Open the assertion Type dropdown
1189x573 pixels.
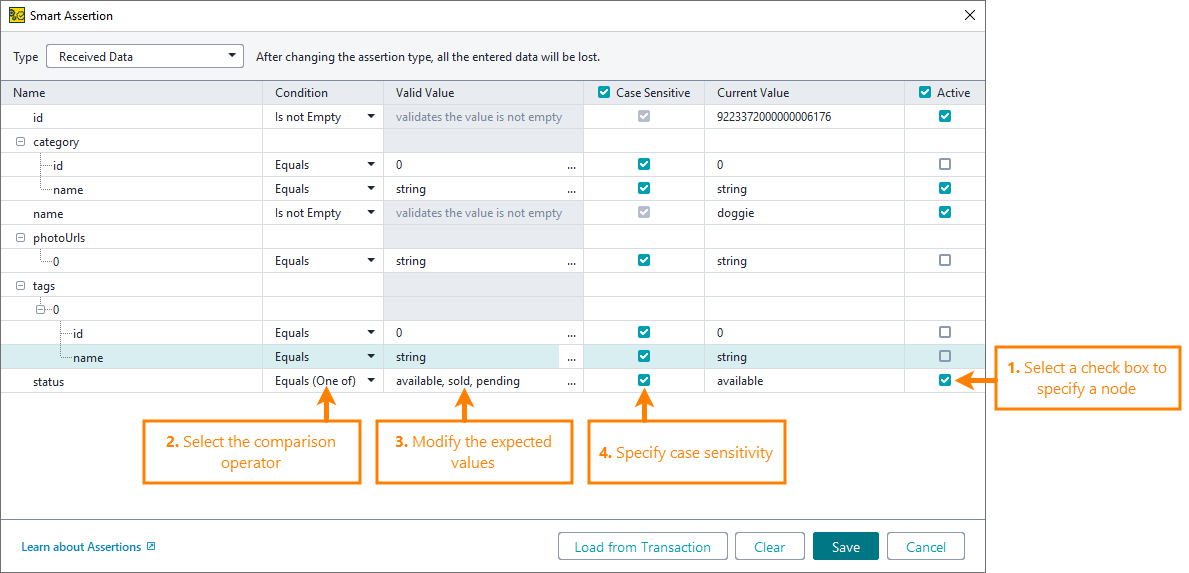point(145,56)
